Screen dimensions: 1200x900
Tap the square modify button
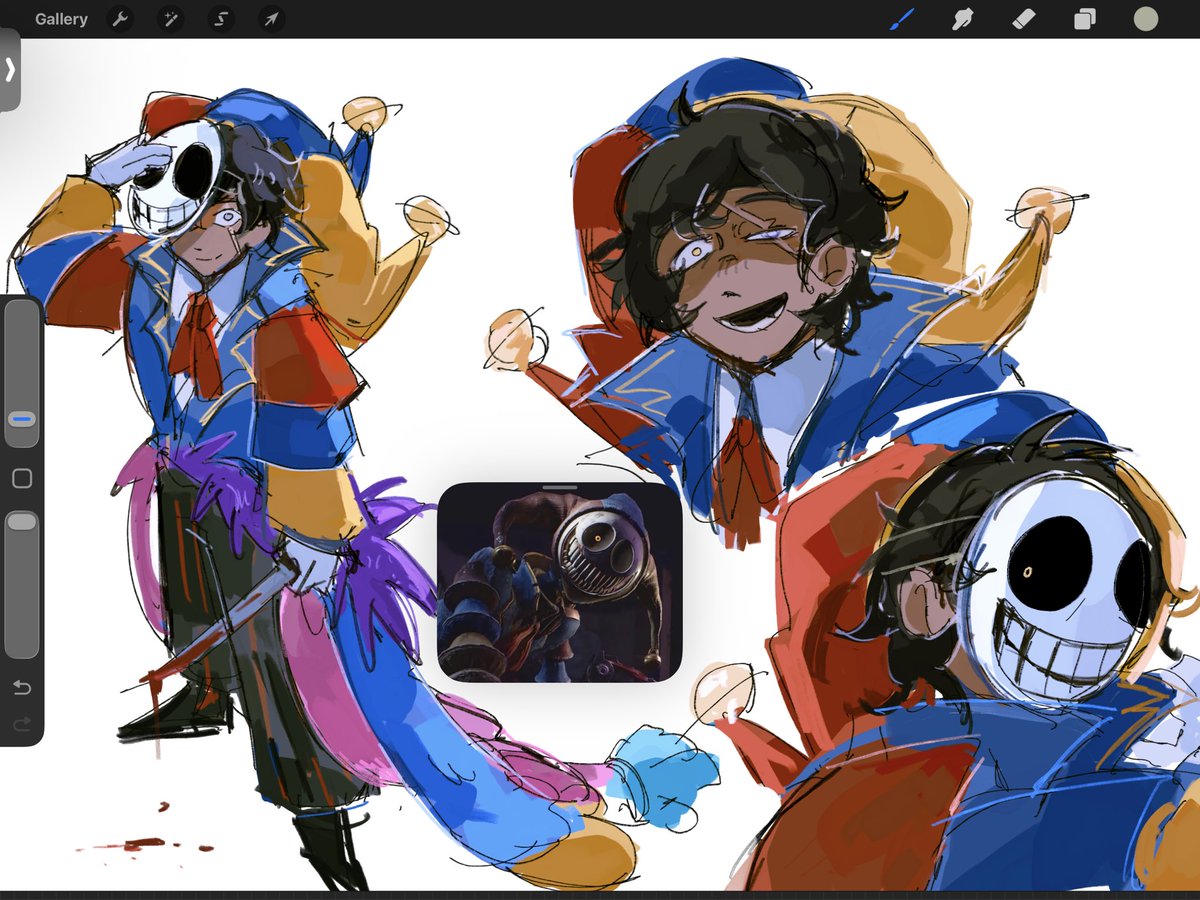[22, 479]
